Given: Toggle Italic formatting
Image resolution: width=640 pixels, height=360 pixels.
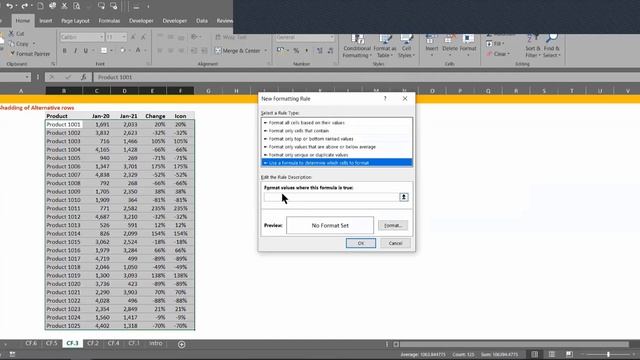Looking at the screenshot, I should coord(75,51).
